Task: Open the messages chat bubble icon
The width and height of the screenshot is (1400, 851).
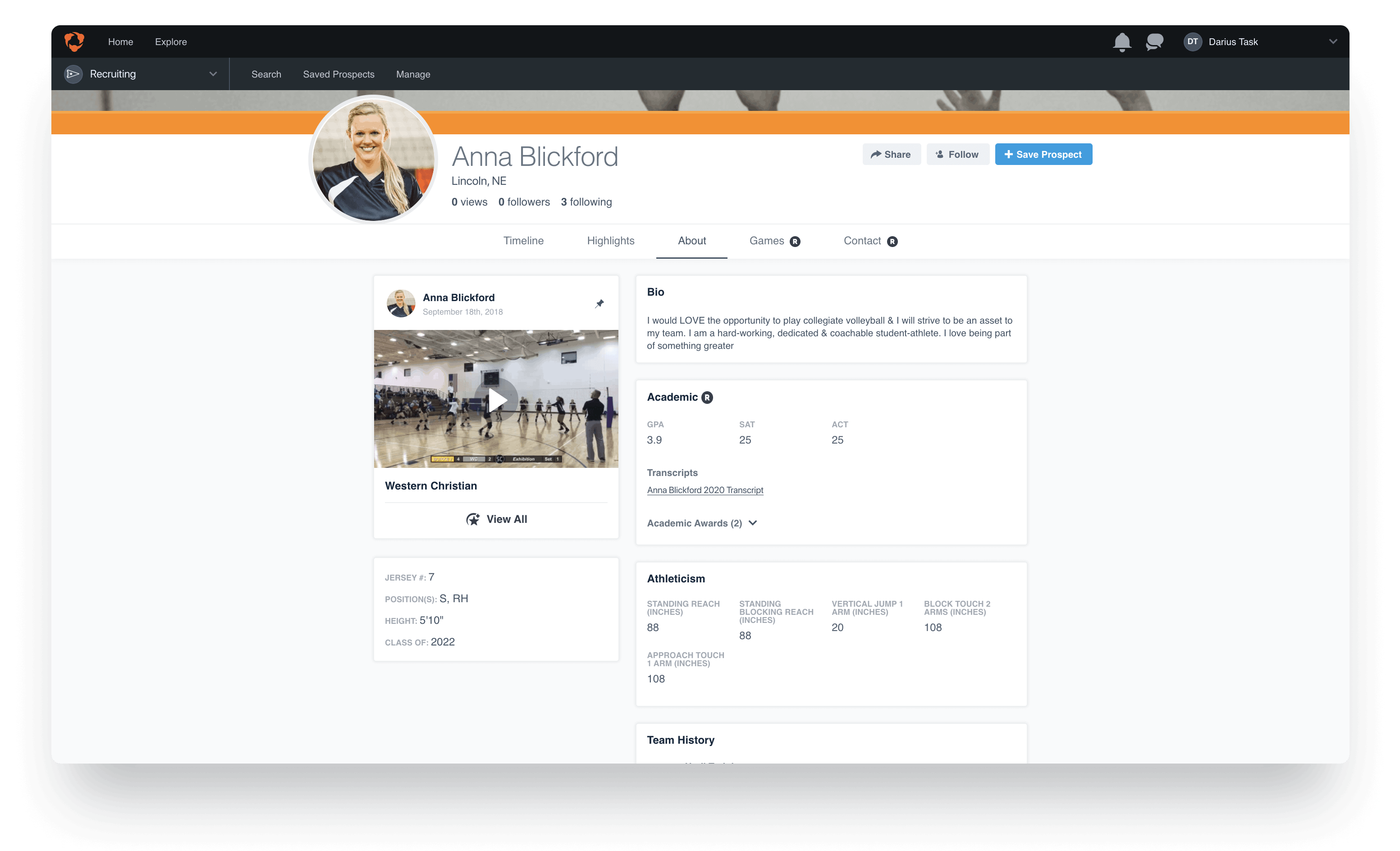Action: pyautogui.click(x=1154, y=41)
